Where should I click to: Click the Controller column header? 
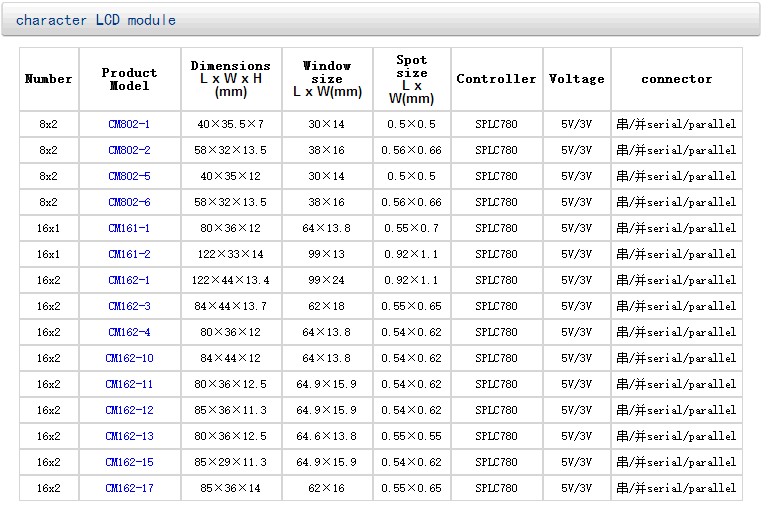click(x=496, y=79)
